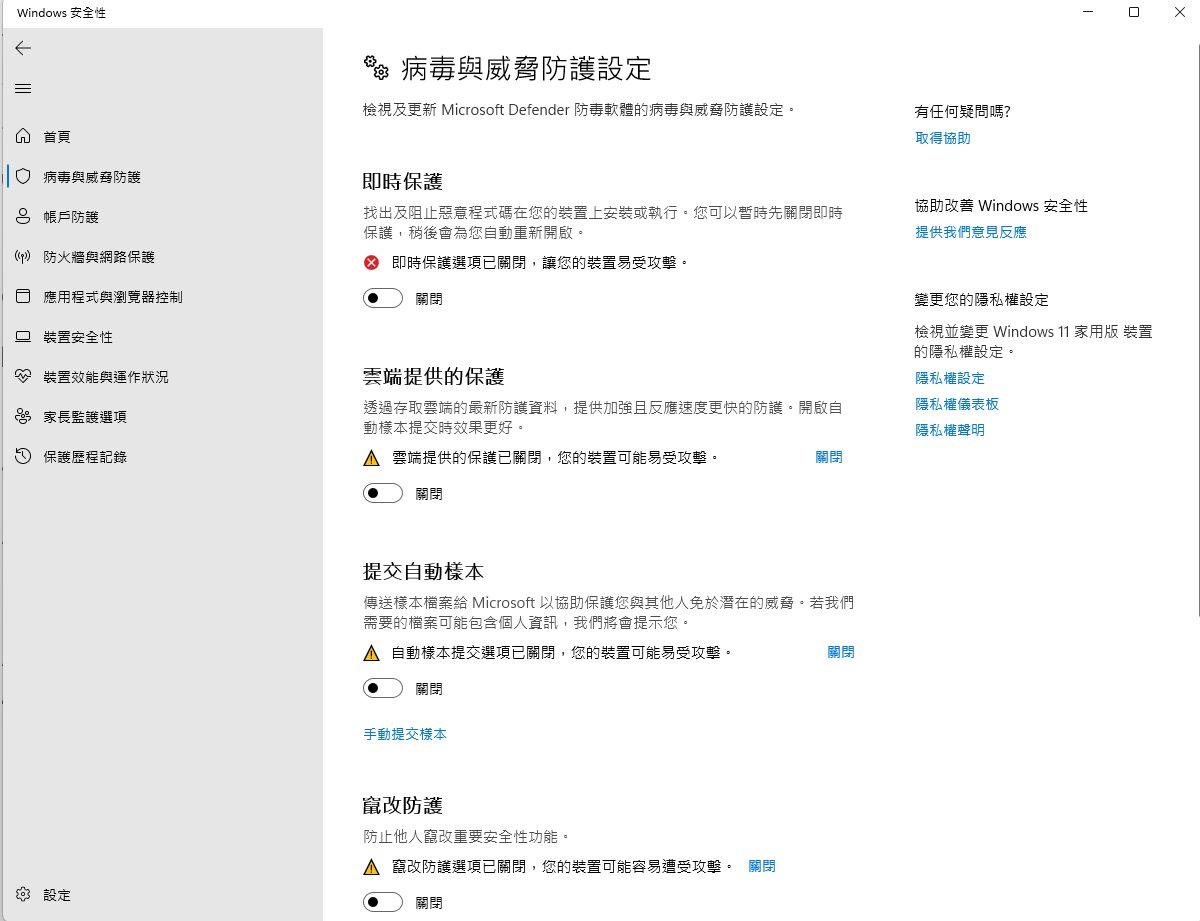The image size is (1200, 921).
Task: Click the heart icon for 裝置效能與運作狀況
Action: pyautogui.click(x=23, y=377)
